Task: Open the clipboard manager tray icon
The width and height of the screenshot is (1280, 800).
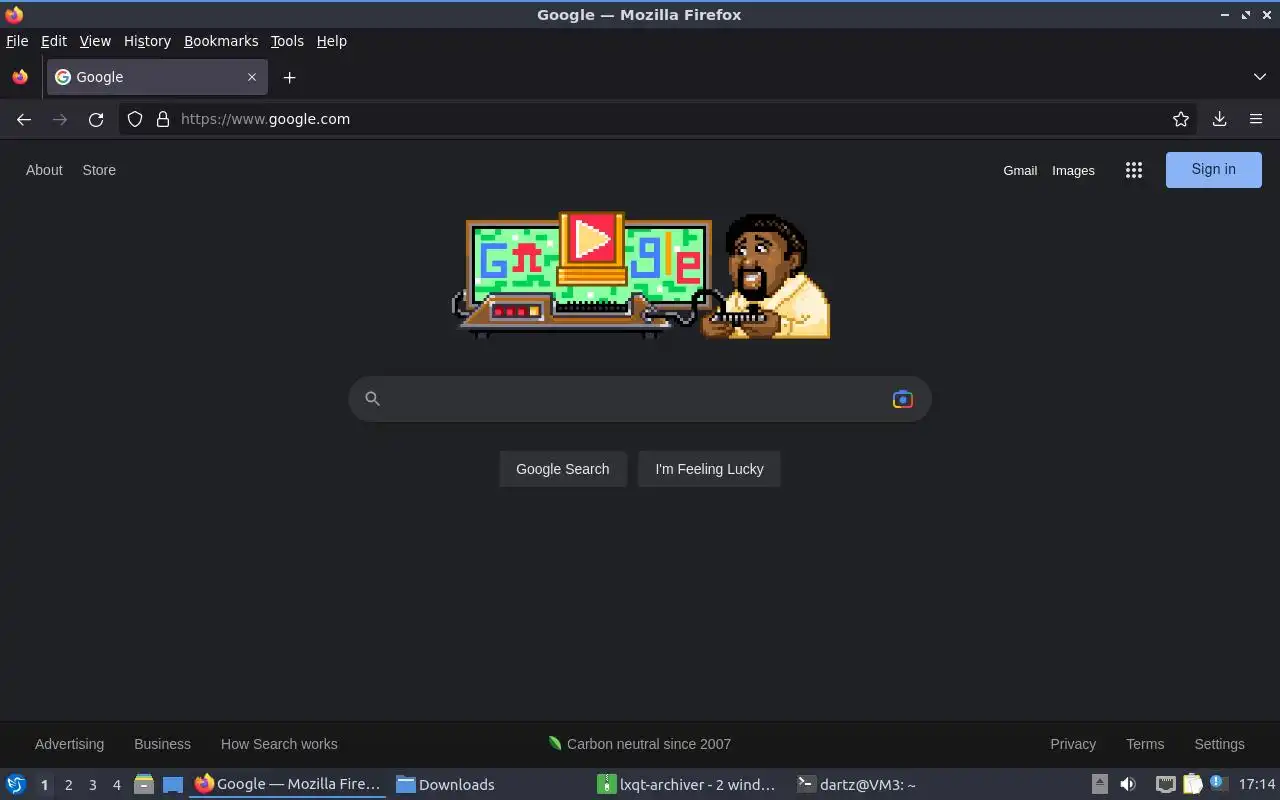Action: 1192,785
